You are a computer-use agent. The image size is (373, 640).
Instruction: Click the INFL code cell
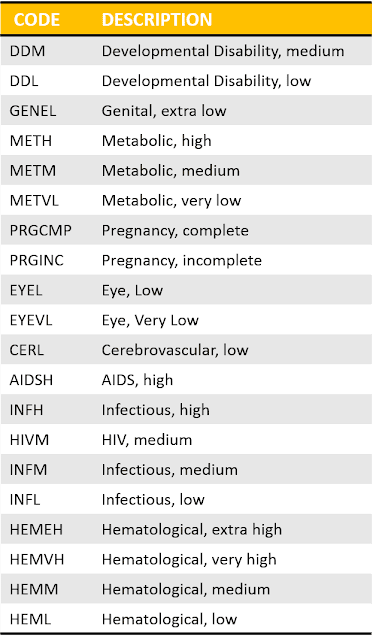[25, 499]
